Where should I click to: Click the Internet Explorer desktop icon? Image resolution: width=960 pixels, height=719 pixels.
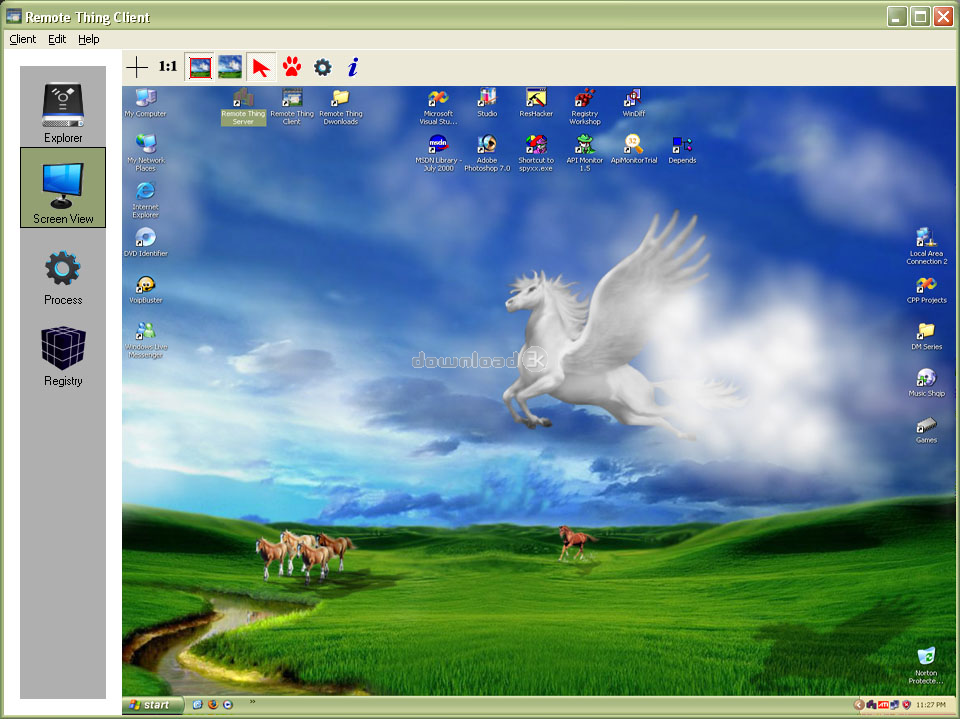(146, 200)
